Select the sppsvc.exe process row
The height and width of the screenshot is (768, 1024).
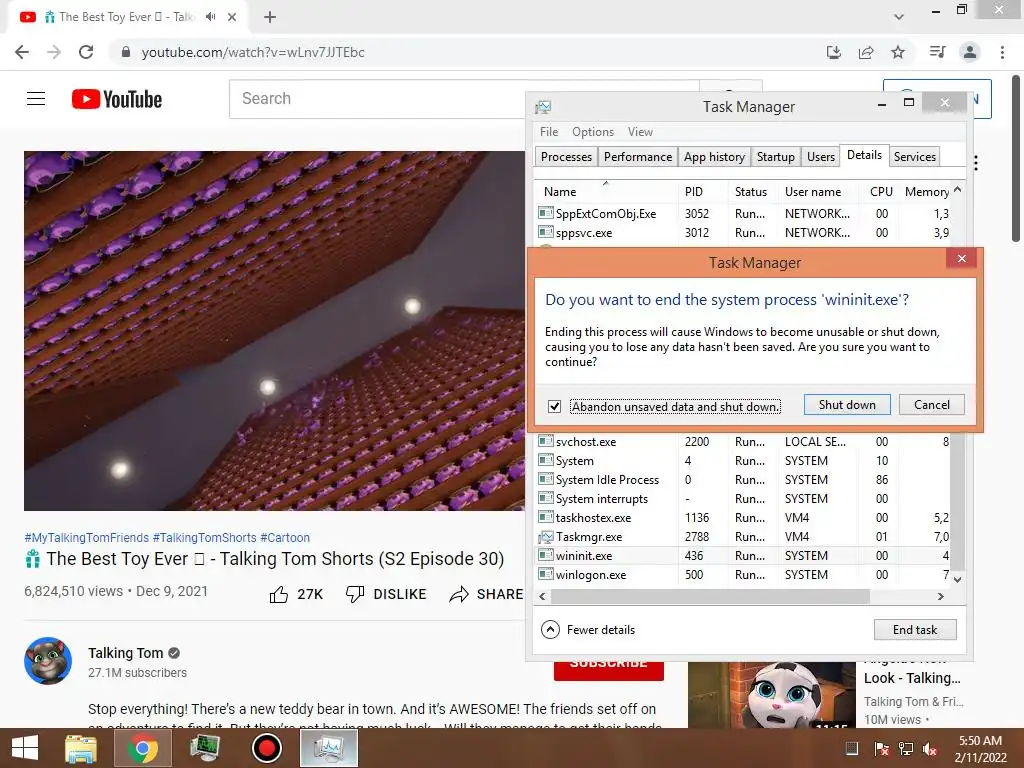pyautogui.click(x=743, y=232)
